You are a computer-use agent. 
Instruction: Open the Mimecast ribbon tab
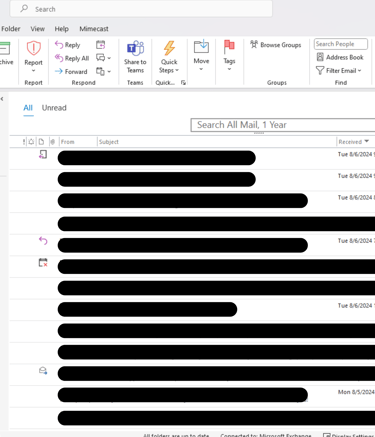tap(94, 29)
